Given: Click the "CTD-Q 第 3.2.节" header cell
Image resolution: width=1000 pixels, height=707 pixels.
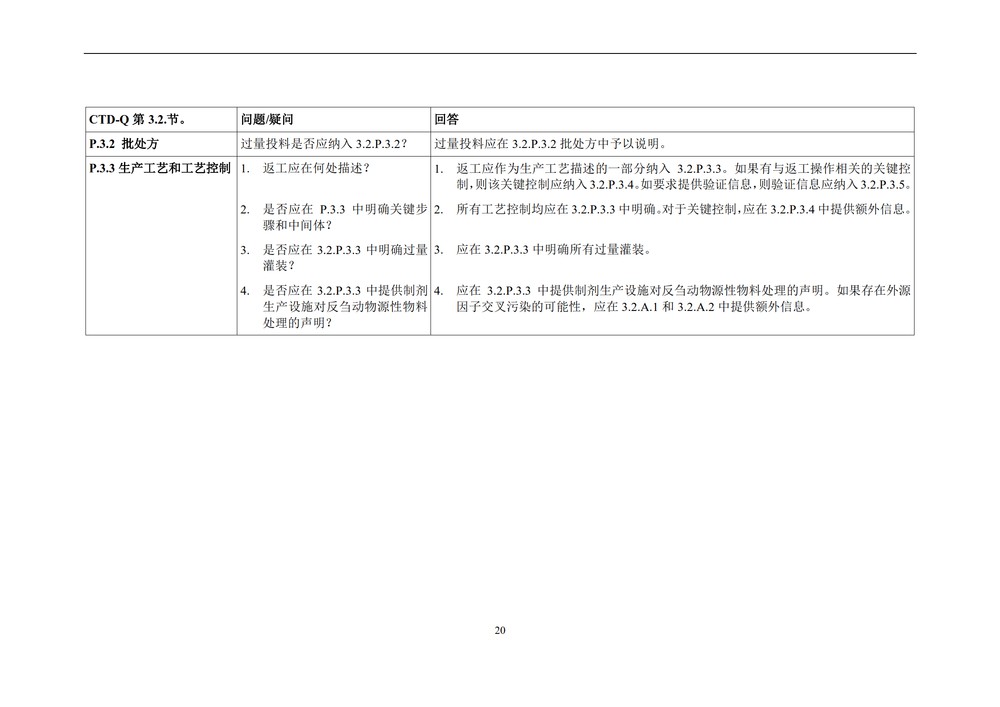Looking at the screenshot, I should point(135,119).
